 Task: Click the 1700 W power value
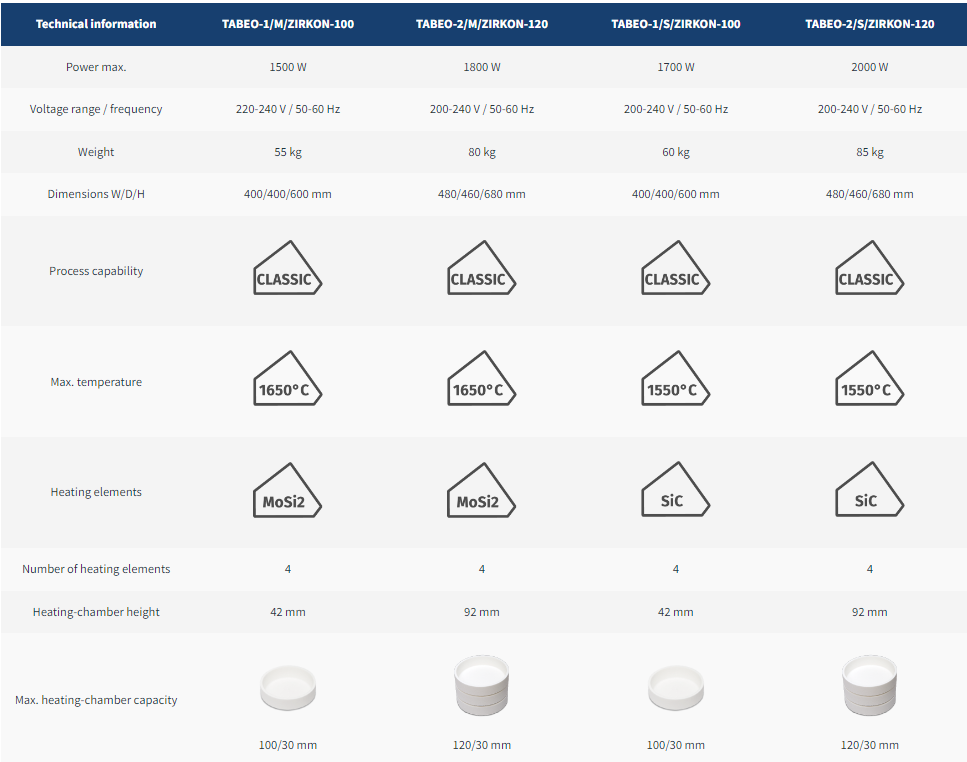[676, 67]
